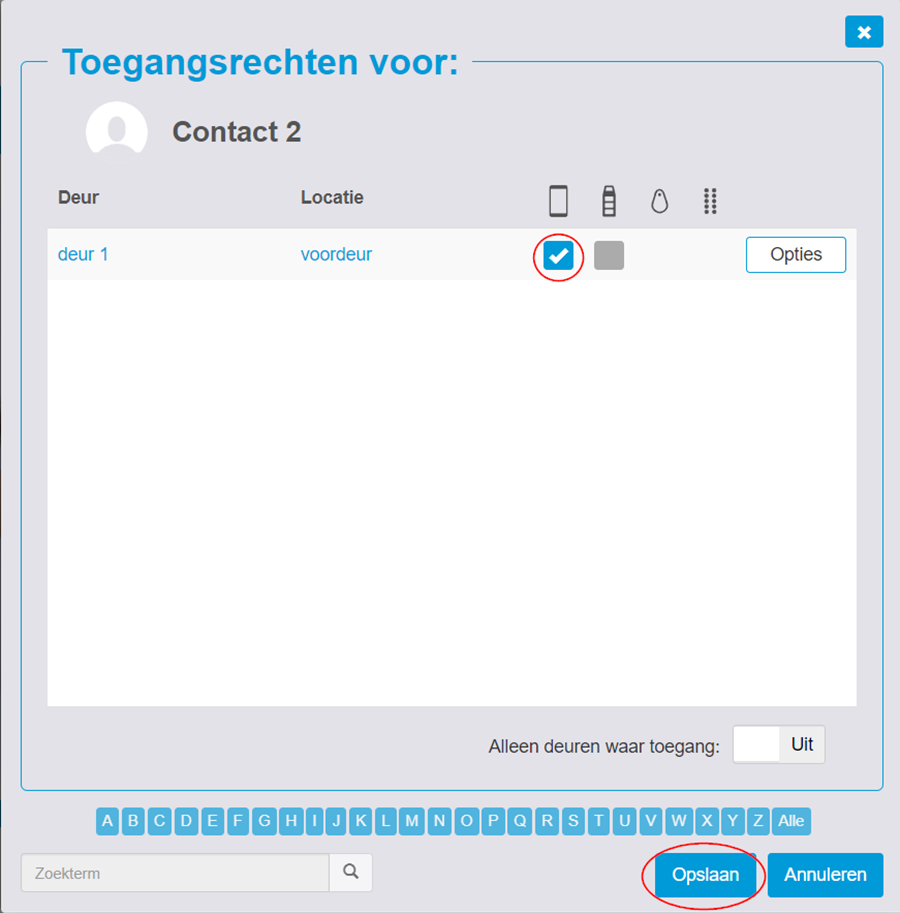Filter doors by letter G
This screenshot has height=913, width=900.
point(264,821)
